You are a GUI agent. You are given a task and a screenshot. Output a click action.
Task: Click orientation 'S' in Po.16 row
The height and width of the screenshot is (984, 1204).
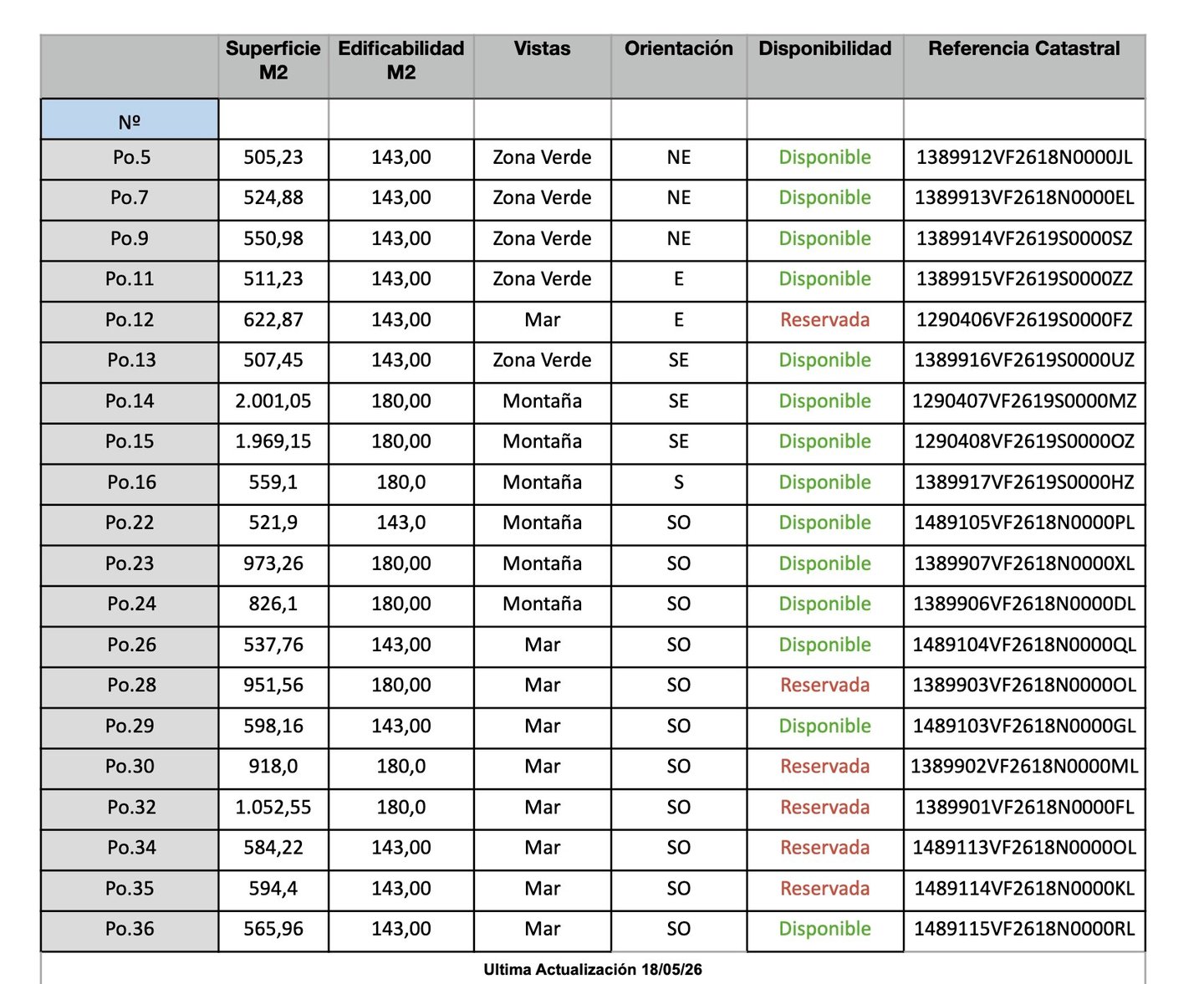coord(679,482)
